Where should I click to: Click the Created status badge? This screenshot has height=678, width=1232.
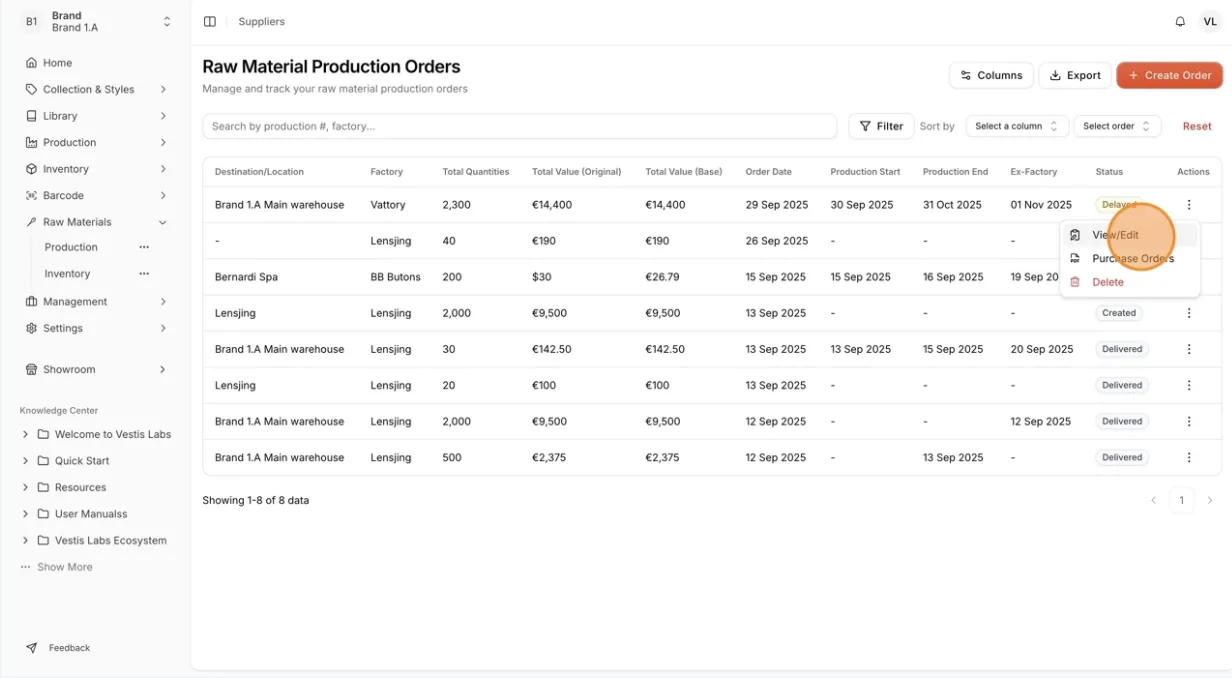coord(1119,313)
